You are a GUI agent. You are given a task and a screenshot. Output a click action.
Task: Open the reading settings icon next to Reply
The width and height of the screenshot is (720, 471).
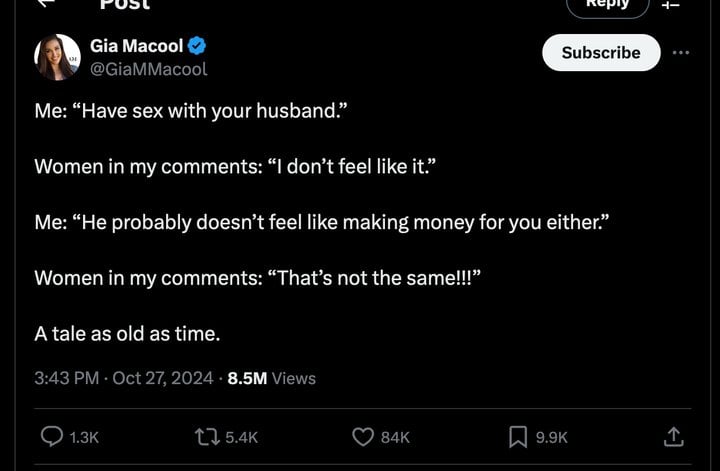coord(671,5)
